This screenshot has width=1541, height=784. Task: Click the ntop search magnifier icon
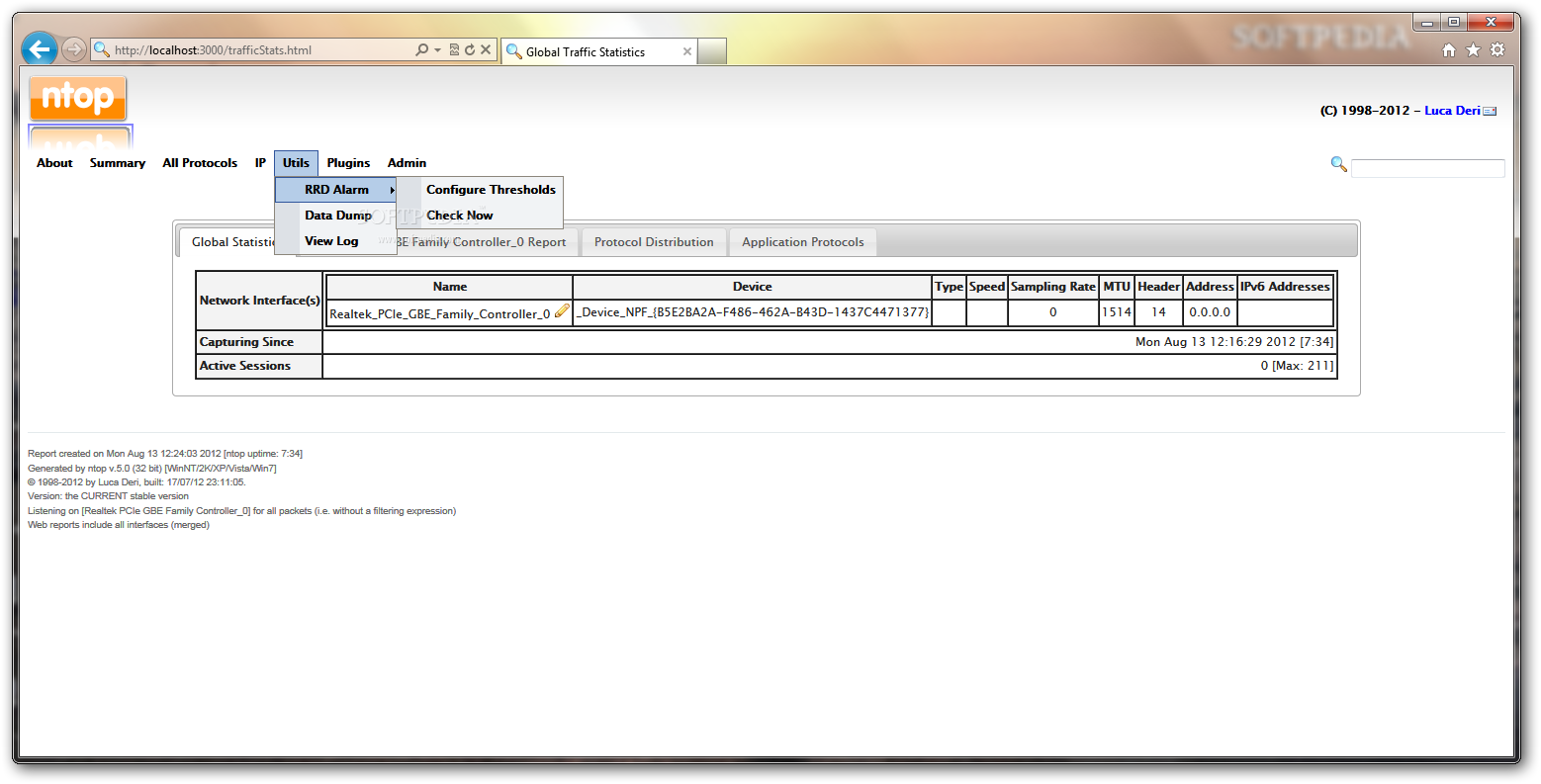(x=1339, y=164)
